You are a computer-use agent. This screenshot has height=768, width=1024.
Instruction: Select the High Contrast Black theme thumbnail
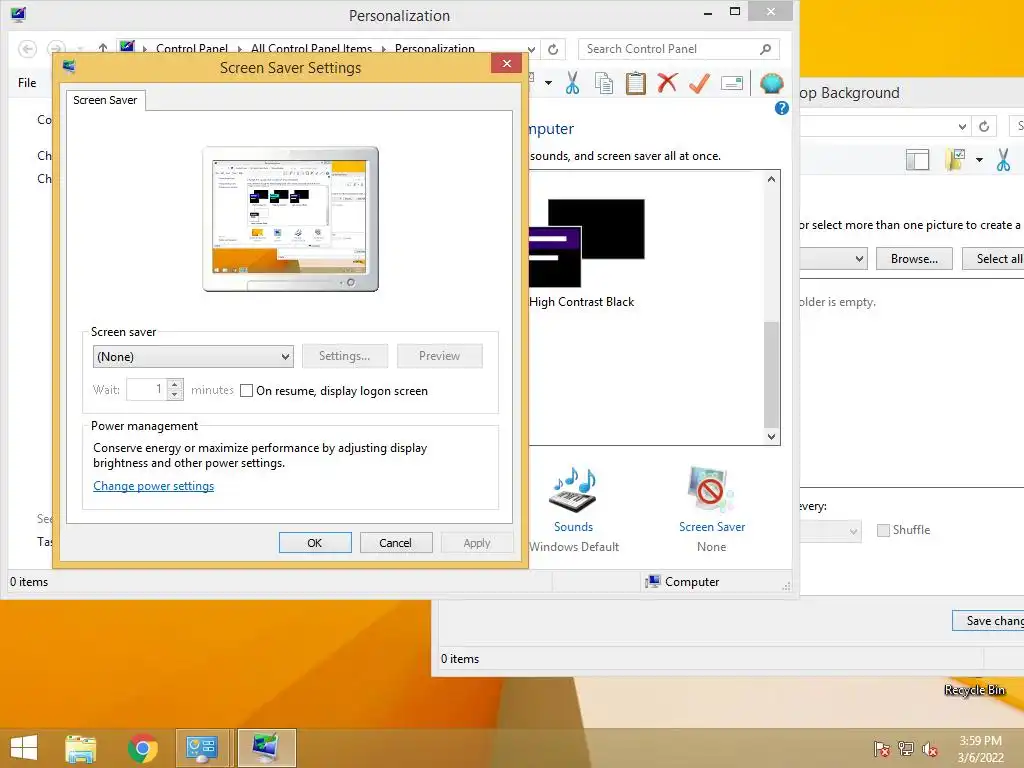pos(586,243)
